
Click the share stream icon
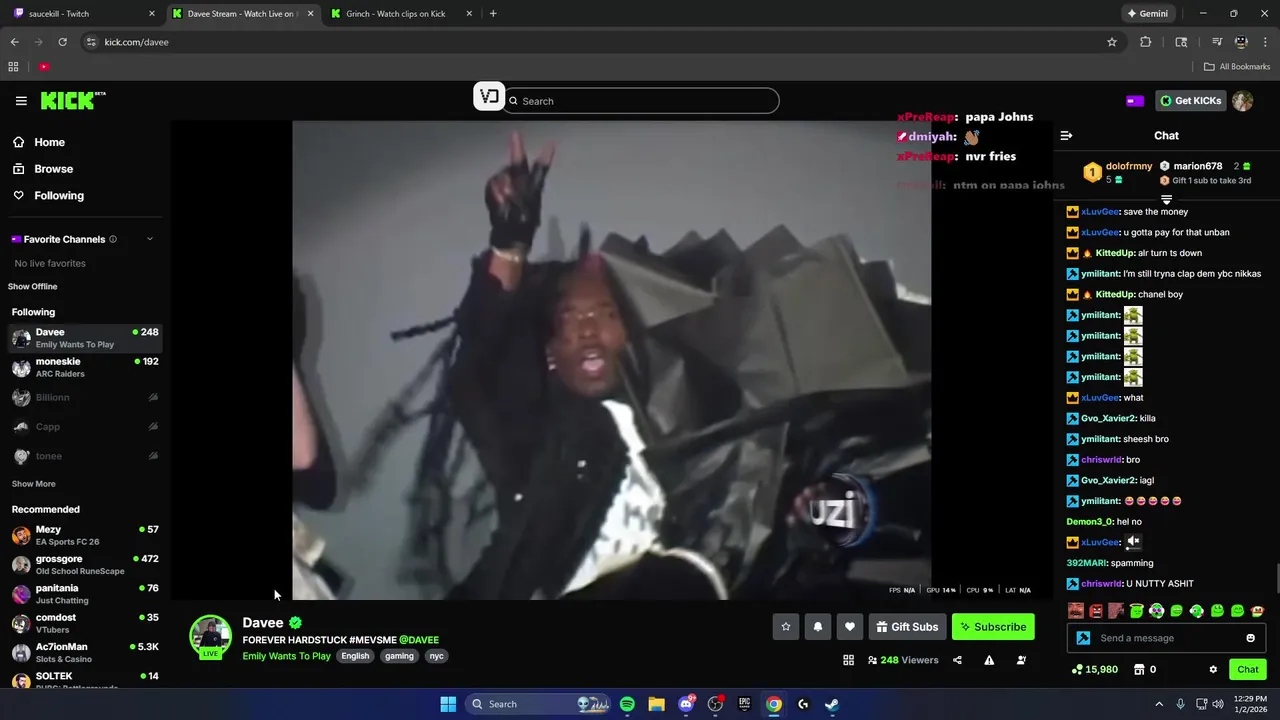957,660
